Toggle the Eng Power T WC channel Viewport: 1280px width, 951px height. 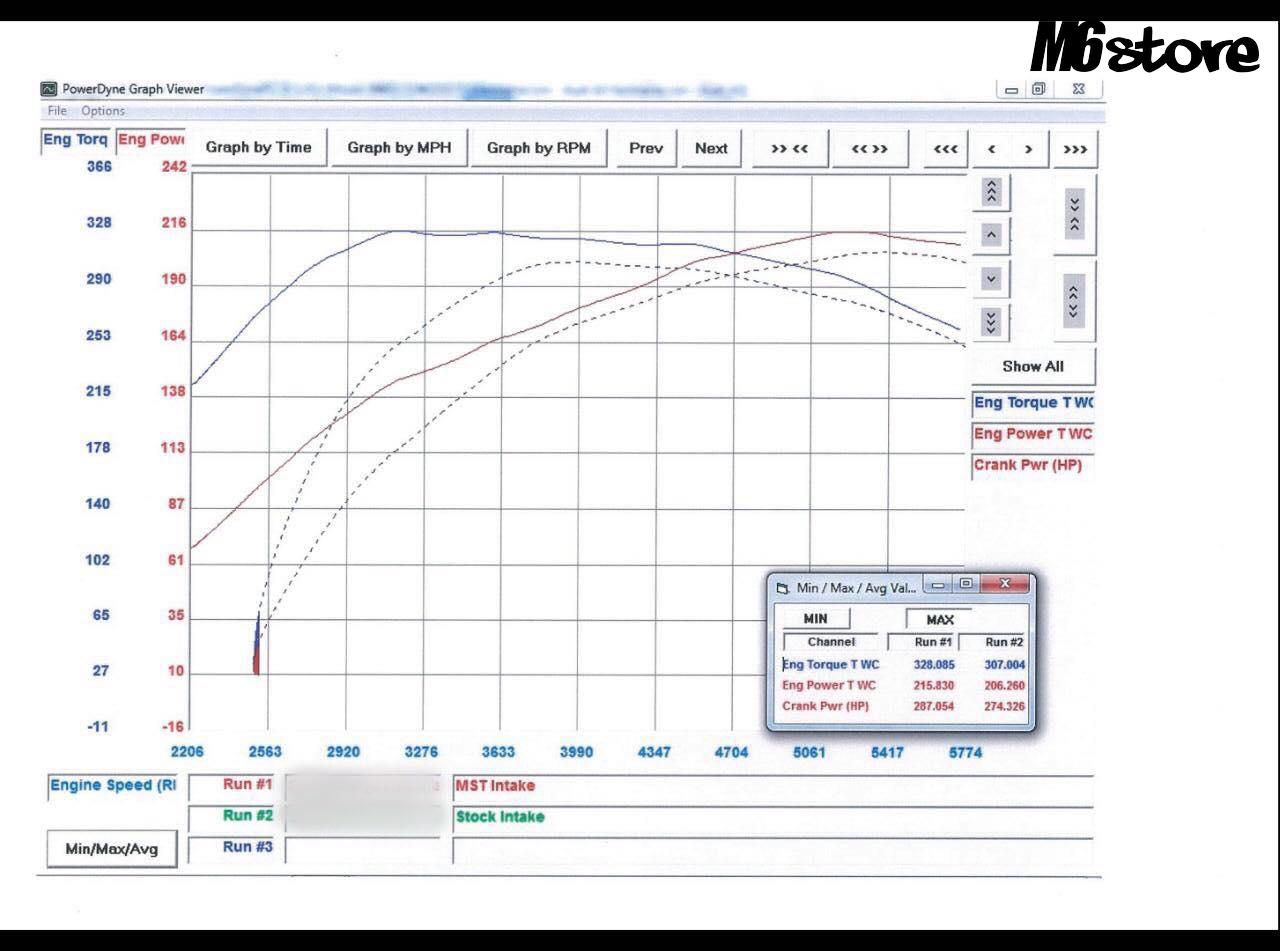(1033, 434)
